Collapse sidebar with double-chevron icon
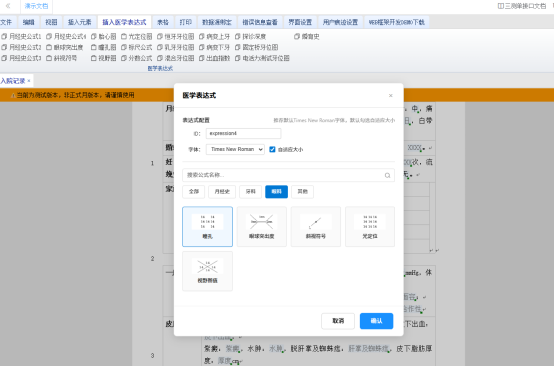Viewport: 554px width, 366px height. point(8,6)
